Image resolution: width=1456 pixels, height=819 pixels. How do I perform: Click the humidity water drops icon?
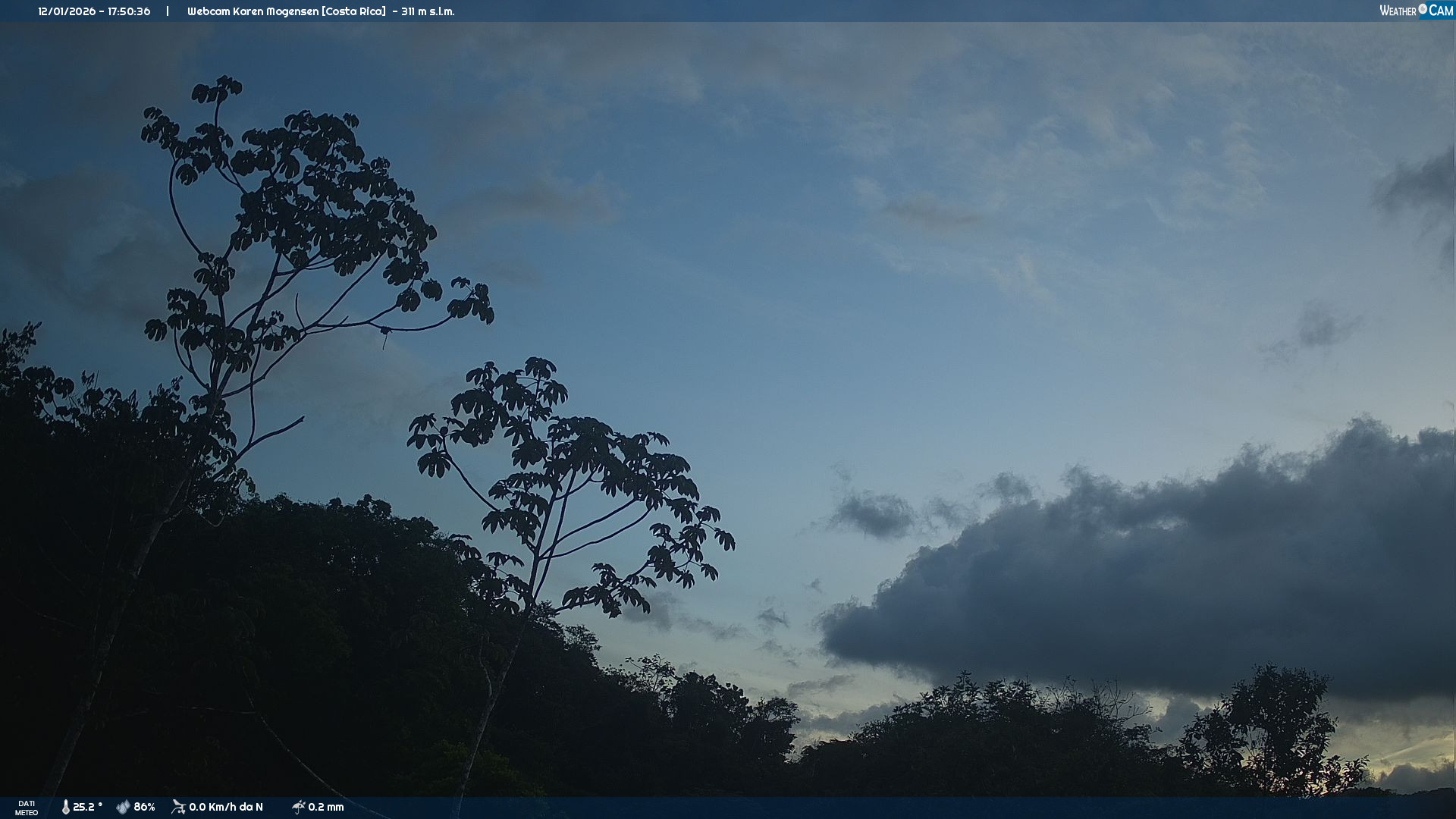coord(123,807)
